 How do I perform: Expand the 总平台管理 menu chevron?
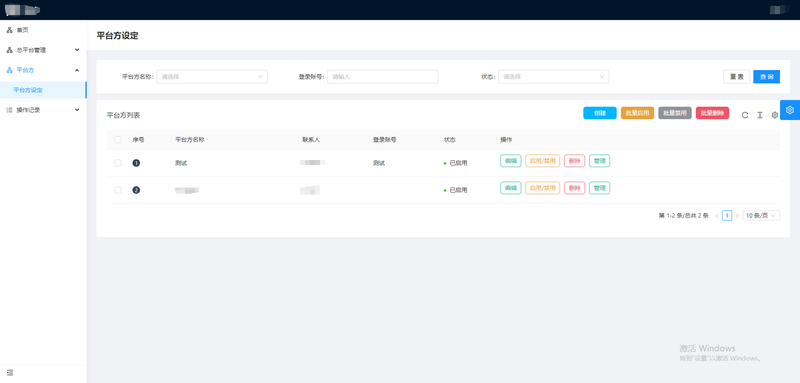(x=77, y=50)
